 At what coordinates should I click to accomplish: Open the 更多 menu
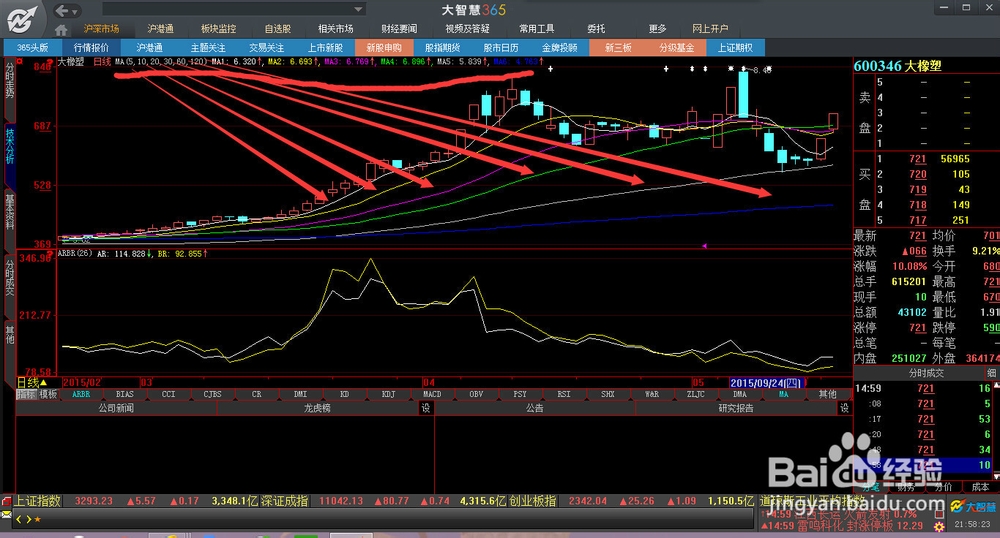658,29
